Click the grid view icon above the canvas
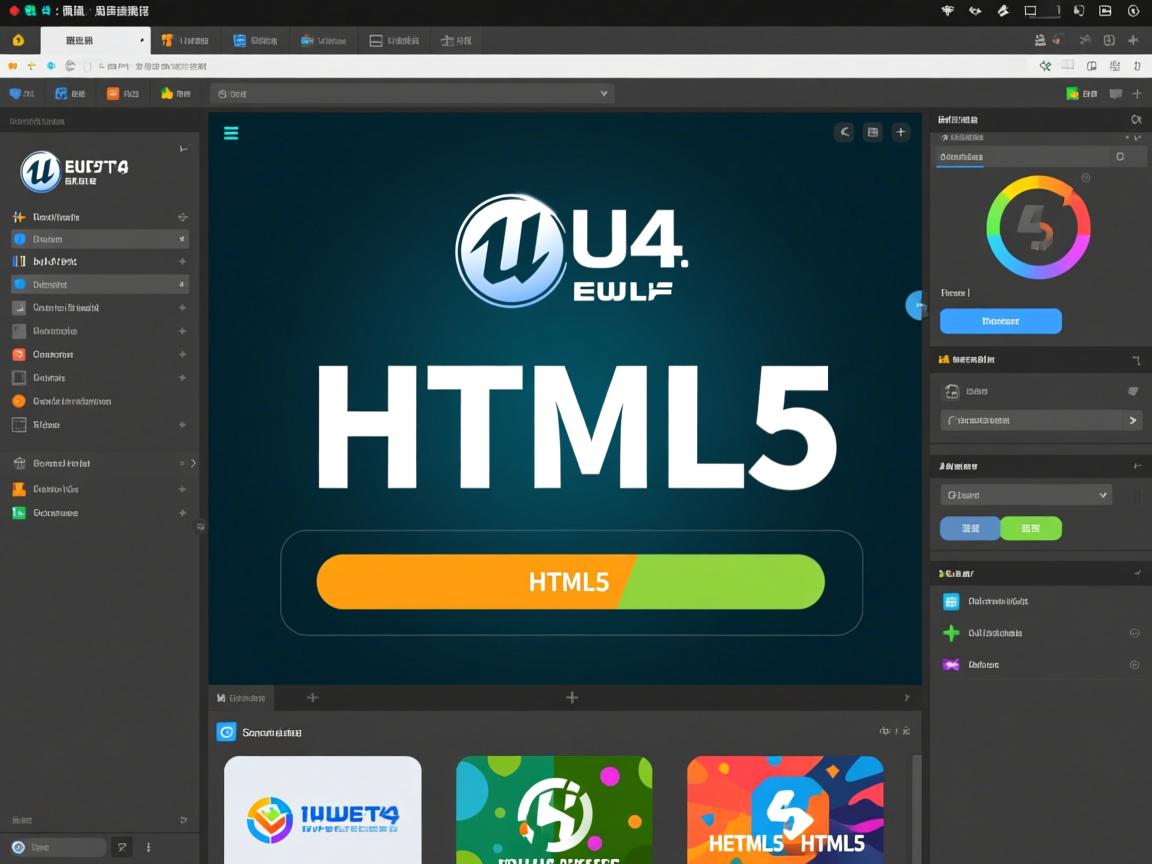1152x864 pixels. [871, 131]
